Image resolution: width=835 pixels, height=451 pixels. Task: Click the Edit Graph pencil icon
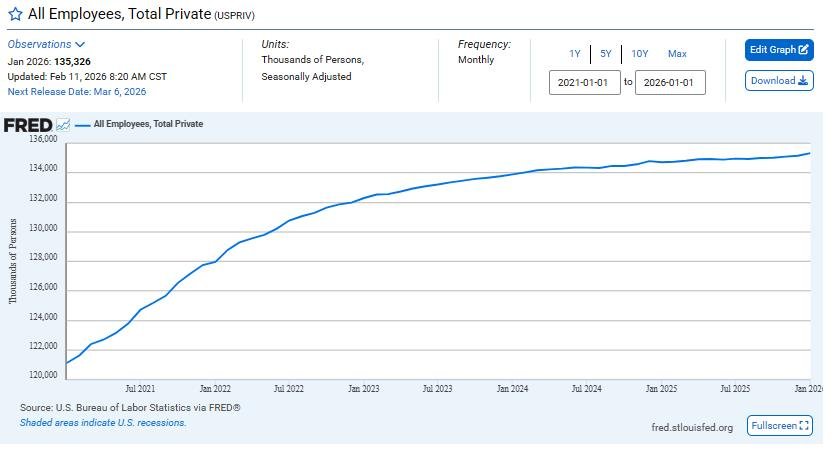[x=804, y=50]
